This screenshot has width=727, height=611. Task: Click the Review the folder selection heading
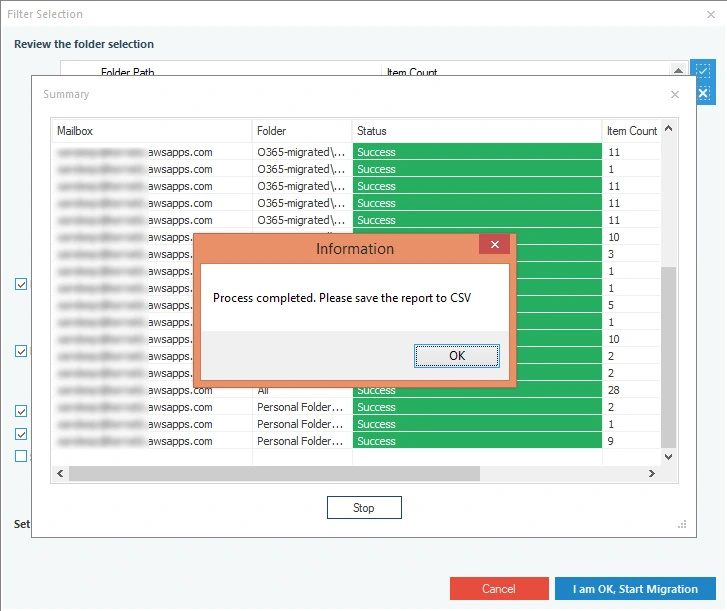[84, 44]
